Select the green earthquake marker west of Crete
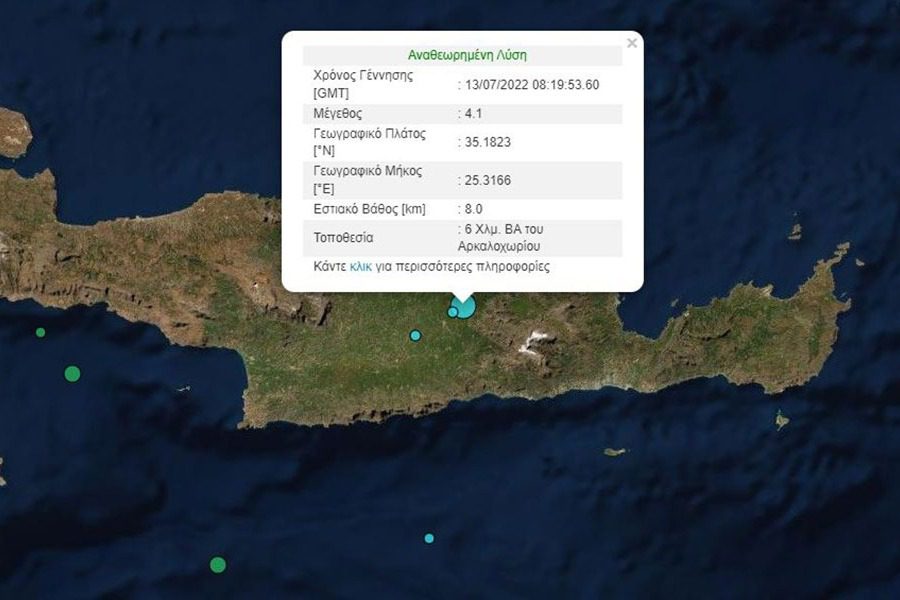This screenshot has height=600, width=900. click(x=71, y=374)
